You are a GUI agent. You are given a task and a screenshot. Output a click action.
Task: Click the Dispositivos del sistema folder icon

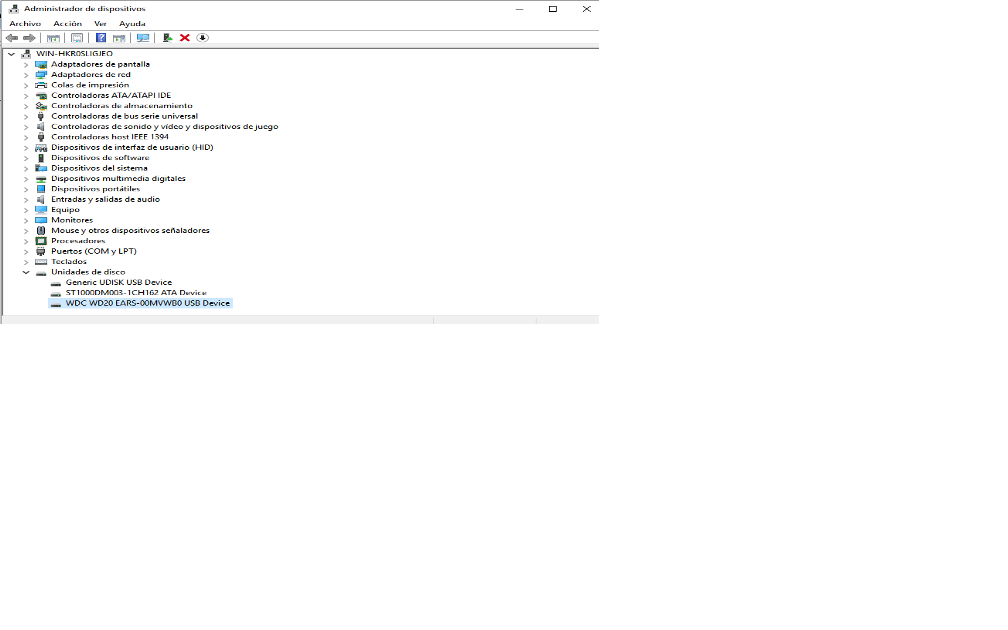coord(41,168)
